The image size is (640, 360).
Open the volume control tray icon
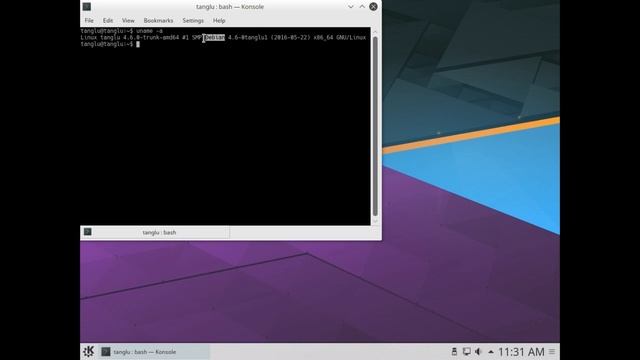(x=478, y=351)
